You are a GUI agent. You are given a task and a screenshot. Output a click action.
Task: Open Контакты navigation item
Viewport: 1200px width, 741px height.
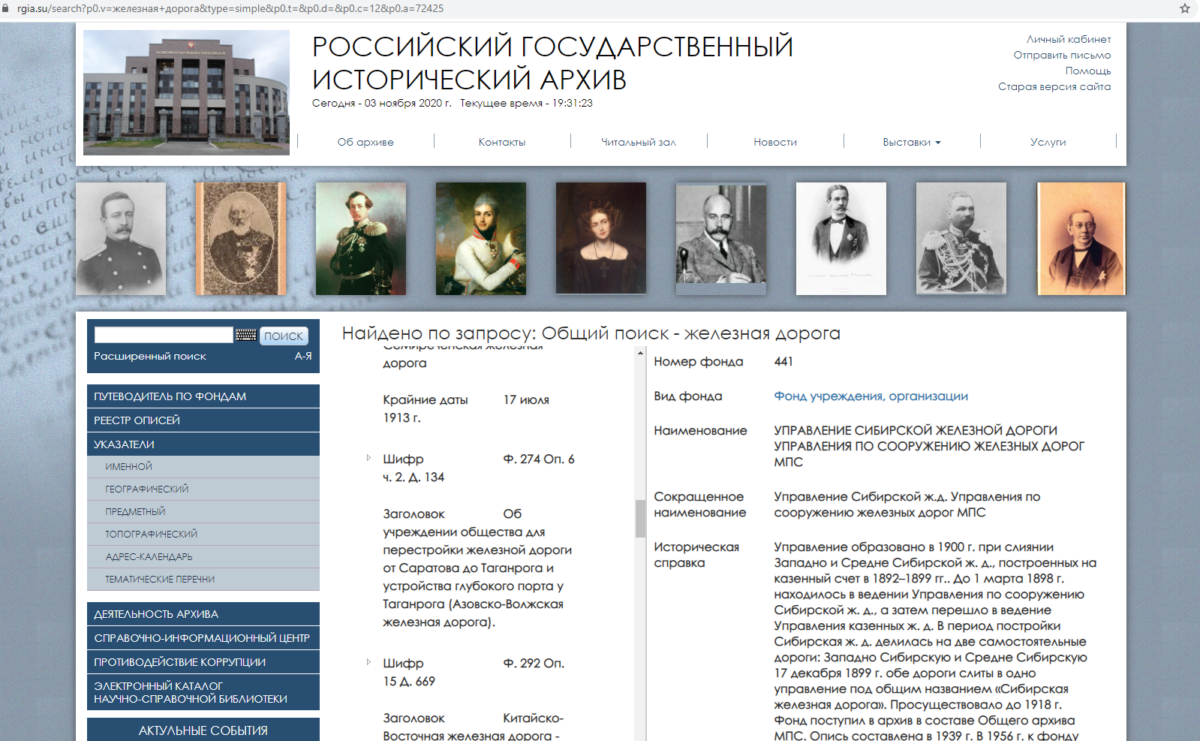(x=502, y=142)
